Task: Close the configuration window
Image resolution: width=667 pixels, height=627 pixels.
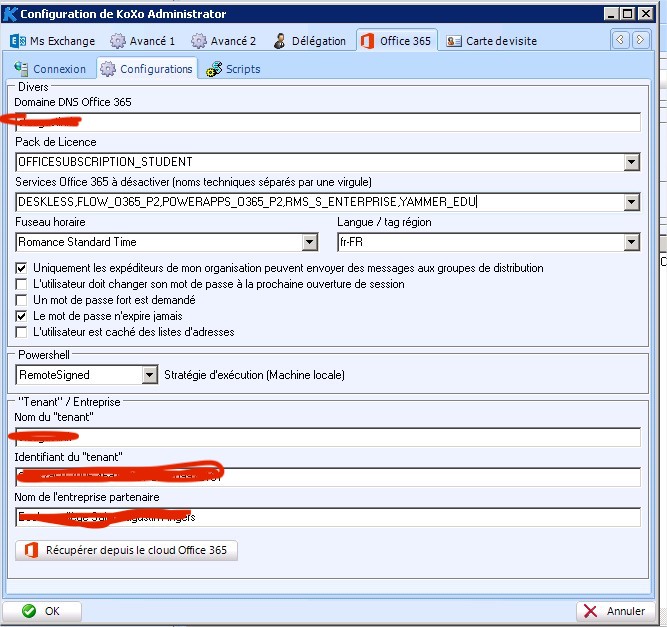Action: point(646,14)
